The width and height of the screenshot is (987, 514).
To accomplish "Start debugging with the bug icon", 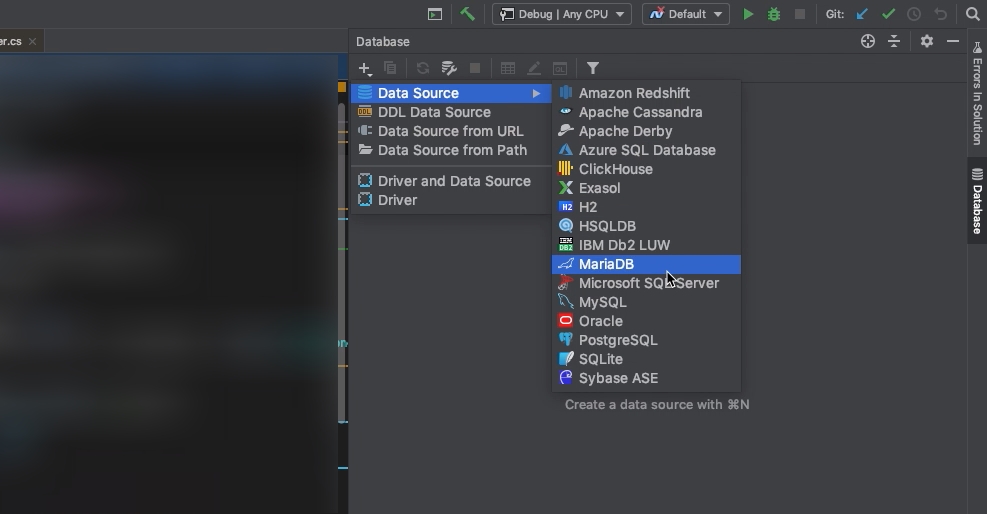I will click(x=774, y=14).
